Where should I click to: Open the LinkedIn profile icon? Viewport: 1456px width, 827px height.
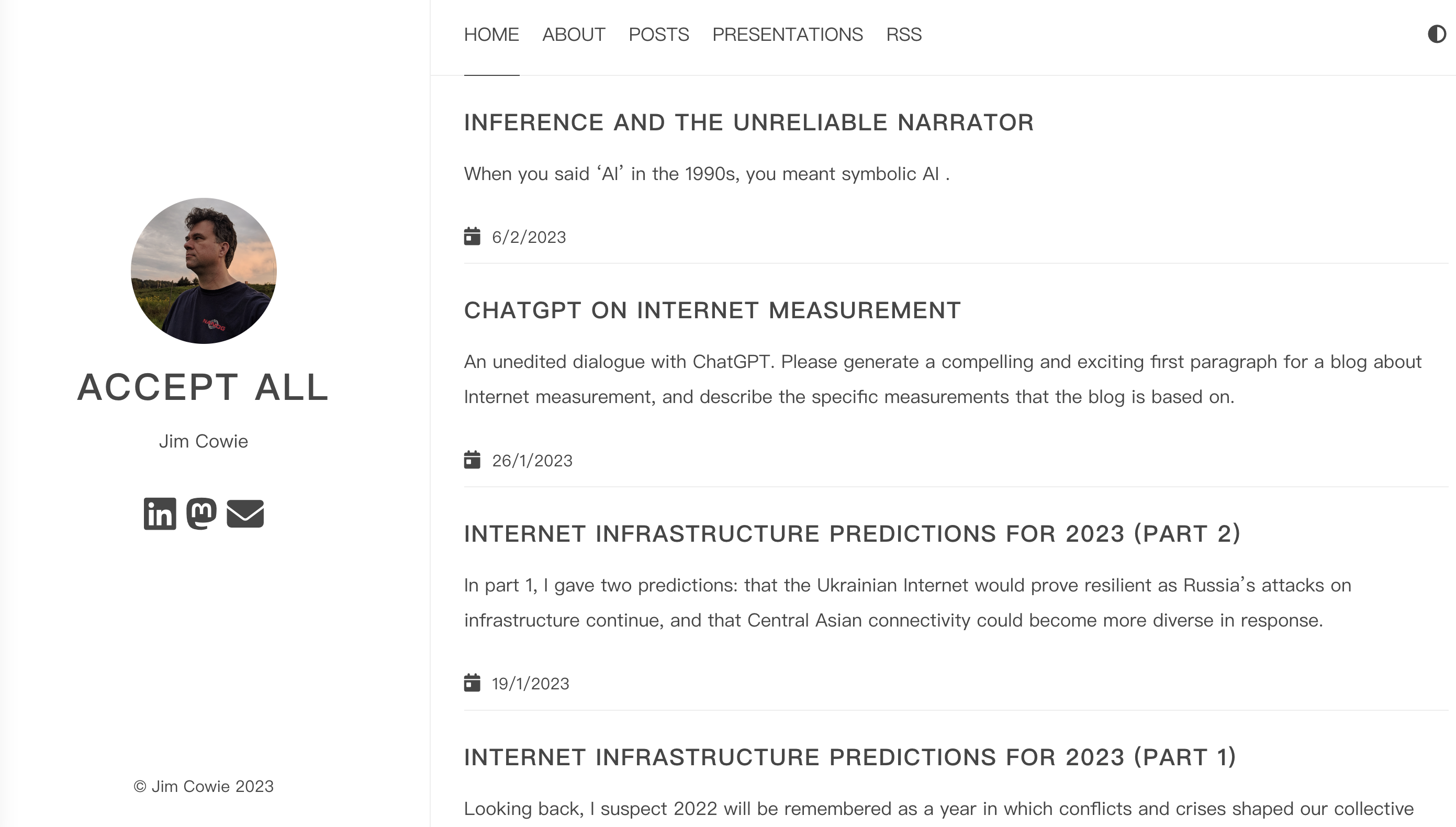160,514
